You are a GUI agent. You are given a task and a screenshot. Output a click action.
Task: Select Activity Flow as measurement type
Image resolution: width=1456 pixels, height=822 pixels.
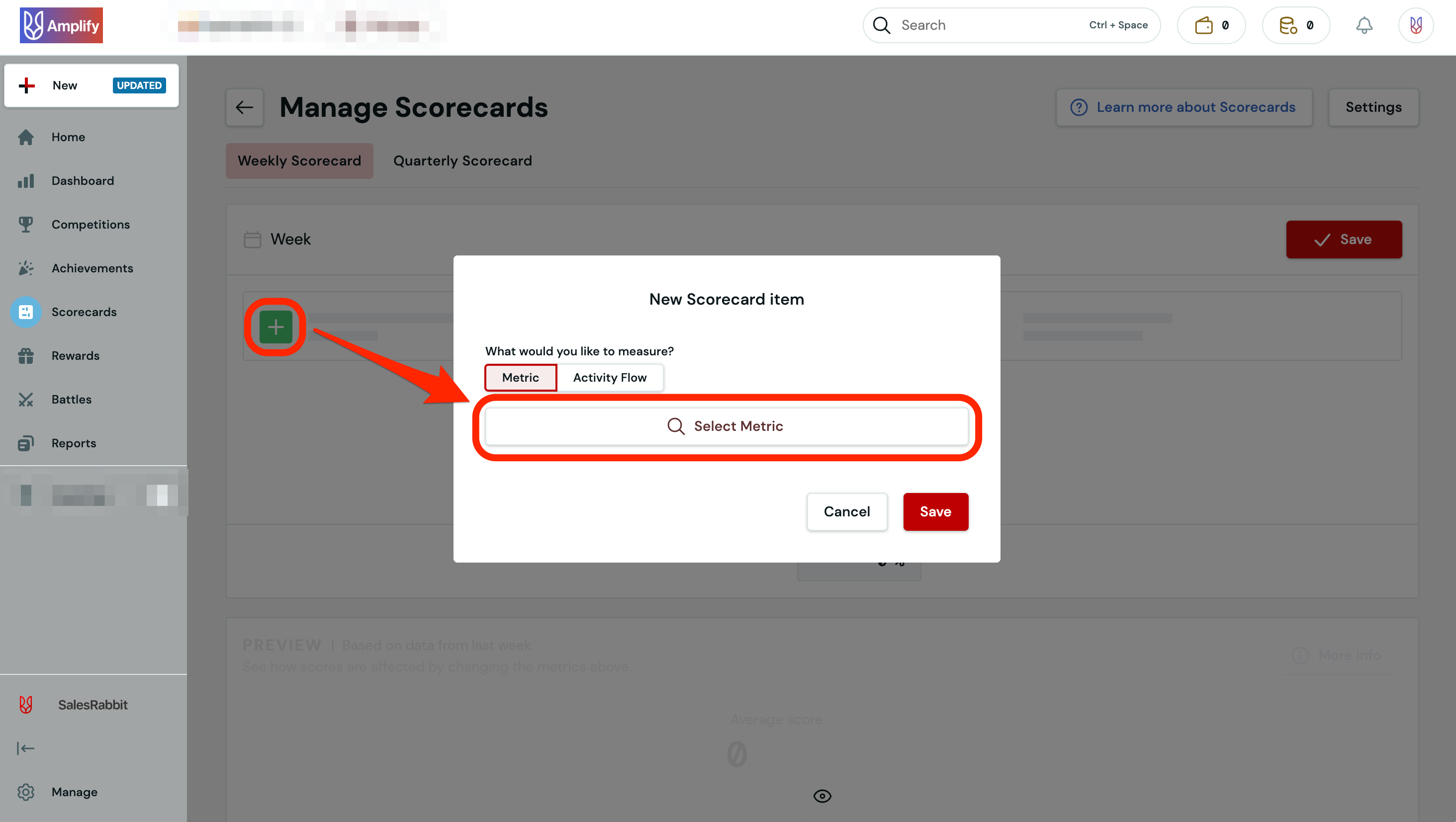609,377
